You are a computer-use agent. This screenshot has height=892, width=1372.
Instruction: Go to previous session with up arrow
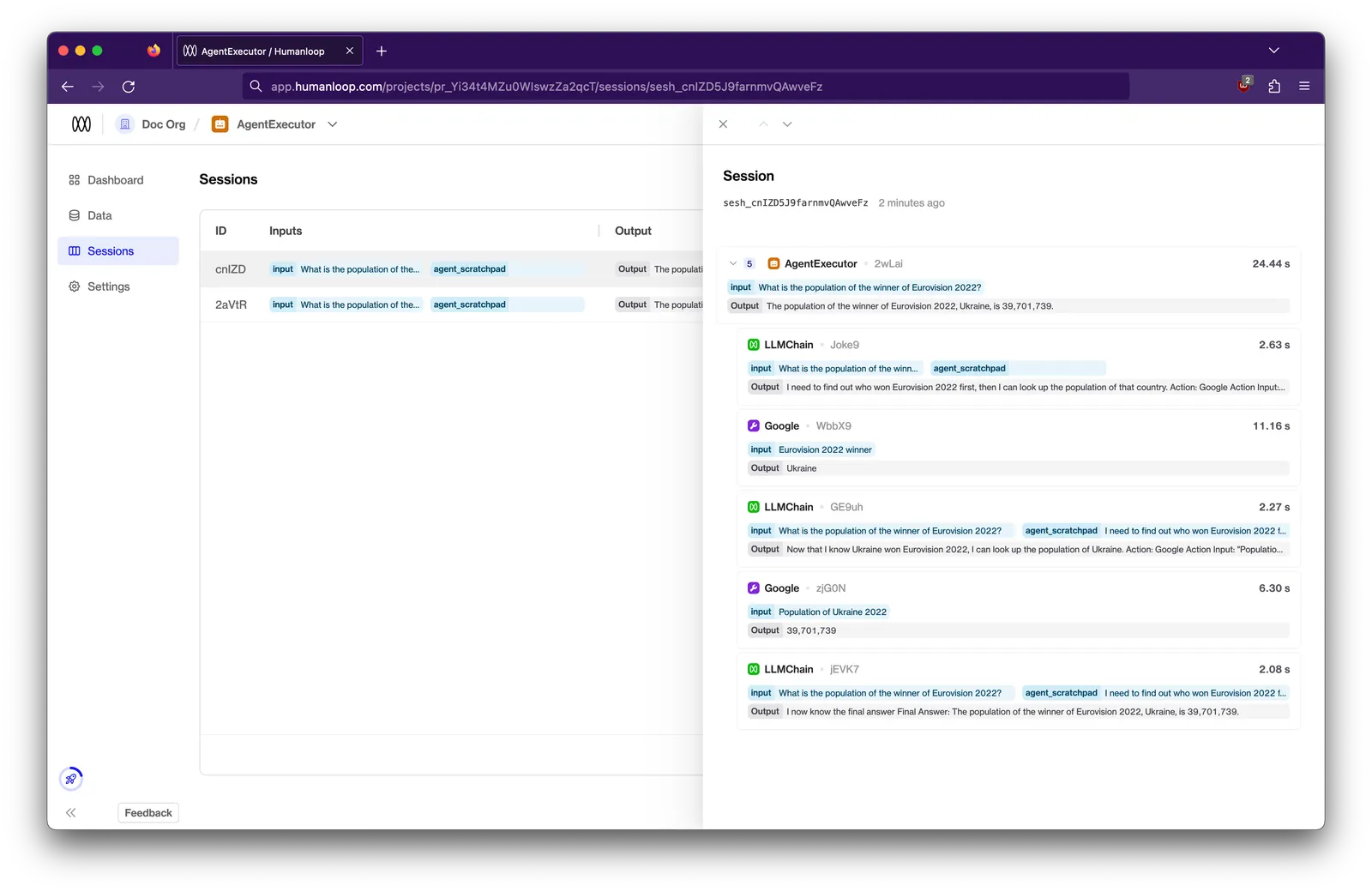pos(763,124)
